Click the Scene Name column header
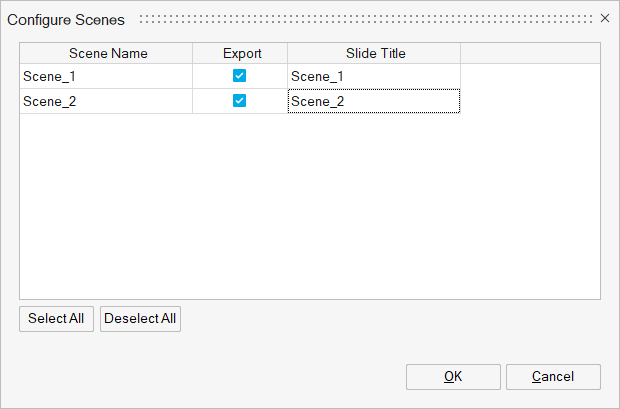The height and width of the screenshot is (409, 620). pos(107,53)
